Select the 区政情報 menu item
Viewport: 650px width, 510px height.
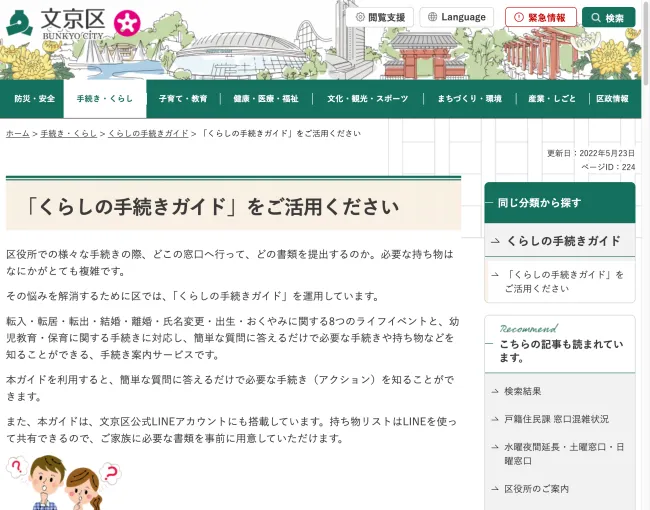(613, 99)
